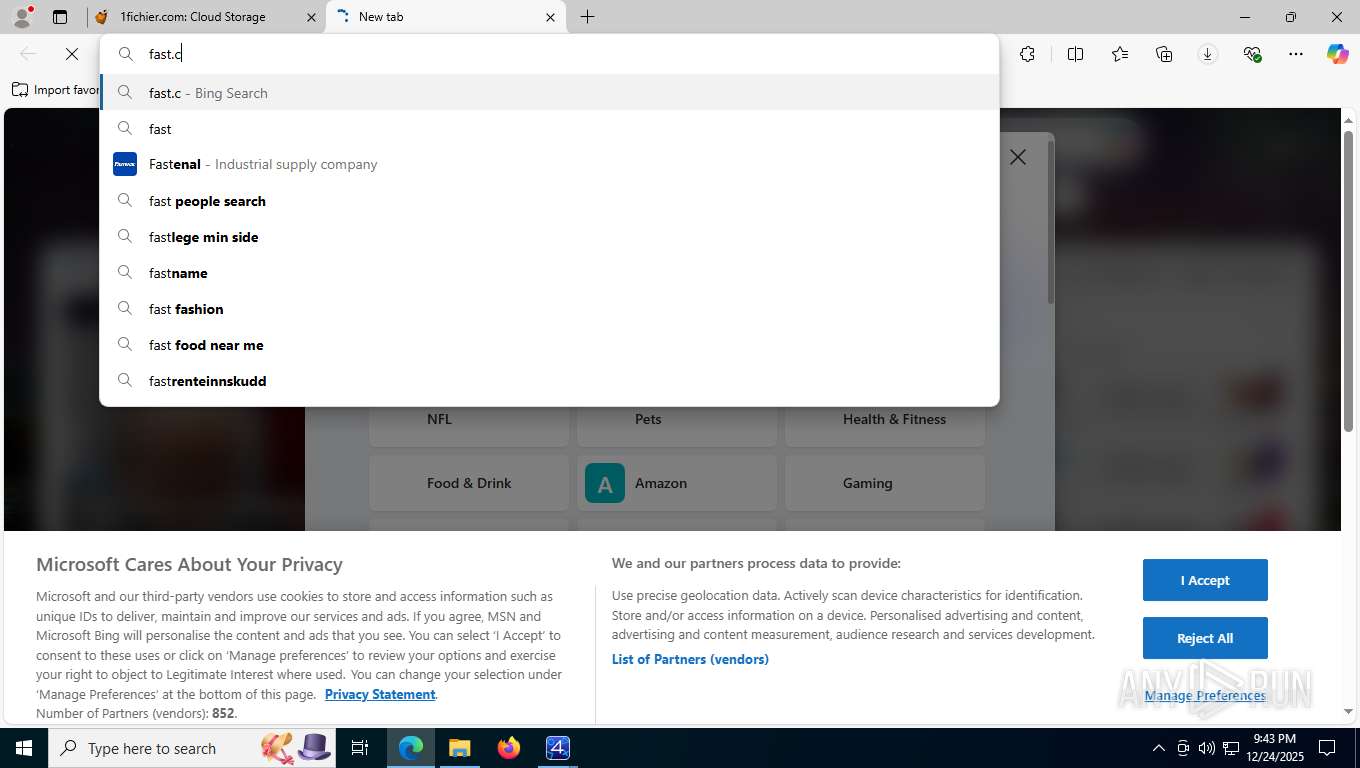The image size is (1360, 768).
Task: Select the 'fast fashion' suggestion
Action: click(x=550, y=309)
